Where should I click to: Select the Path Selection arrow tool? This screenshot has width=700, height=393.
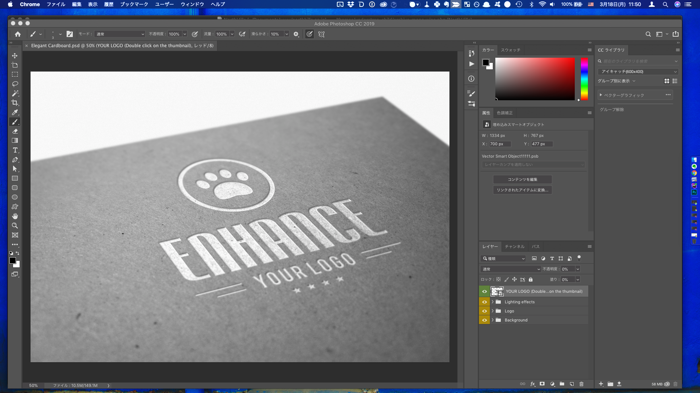click(x=15, y=169)
